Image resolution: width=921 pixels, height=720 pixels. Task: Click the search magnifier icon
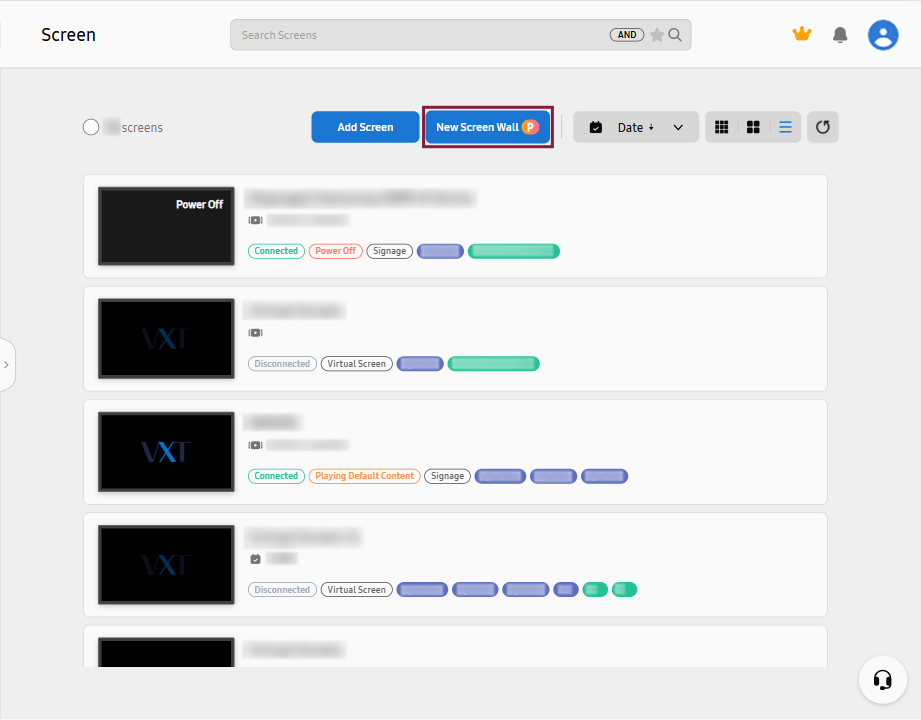pyautogui.click(x=675, y=35)
